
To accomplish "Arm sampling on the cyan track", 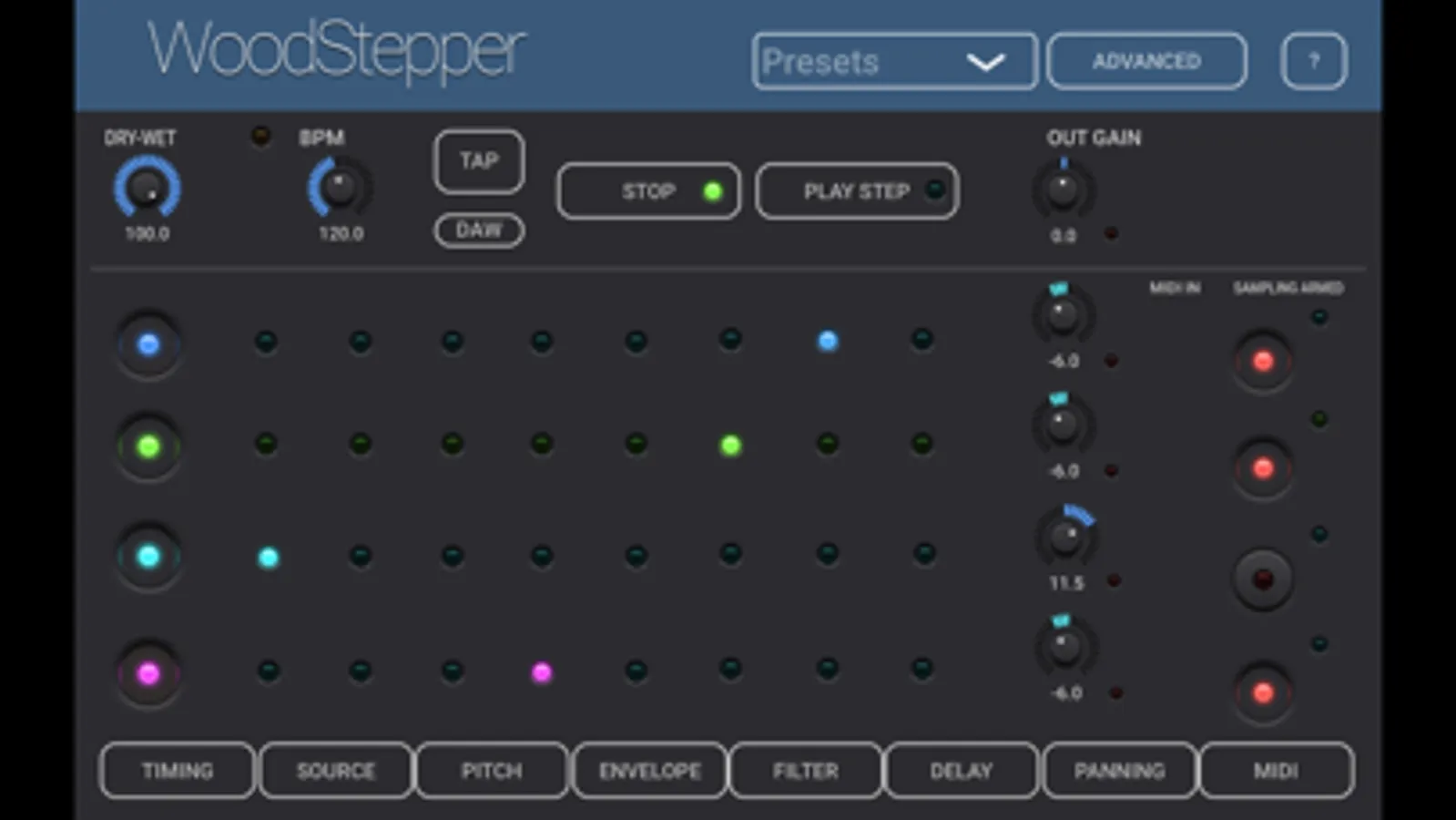I will (x=1263, y=579).
